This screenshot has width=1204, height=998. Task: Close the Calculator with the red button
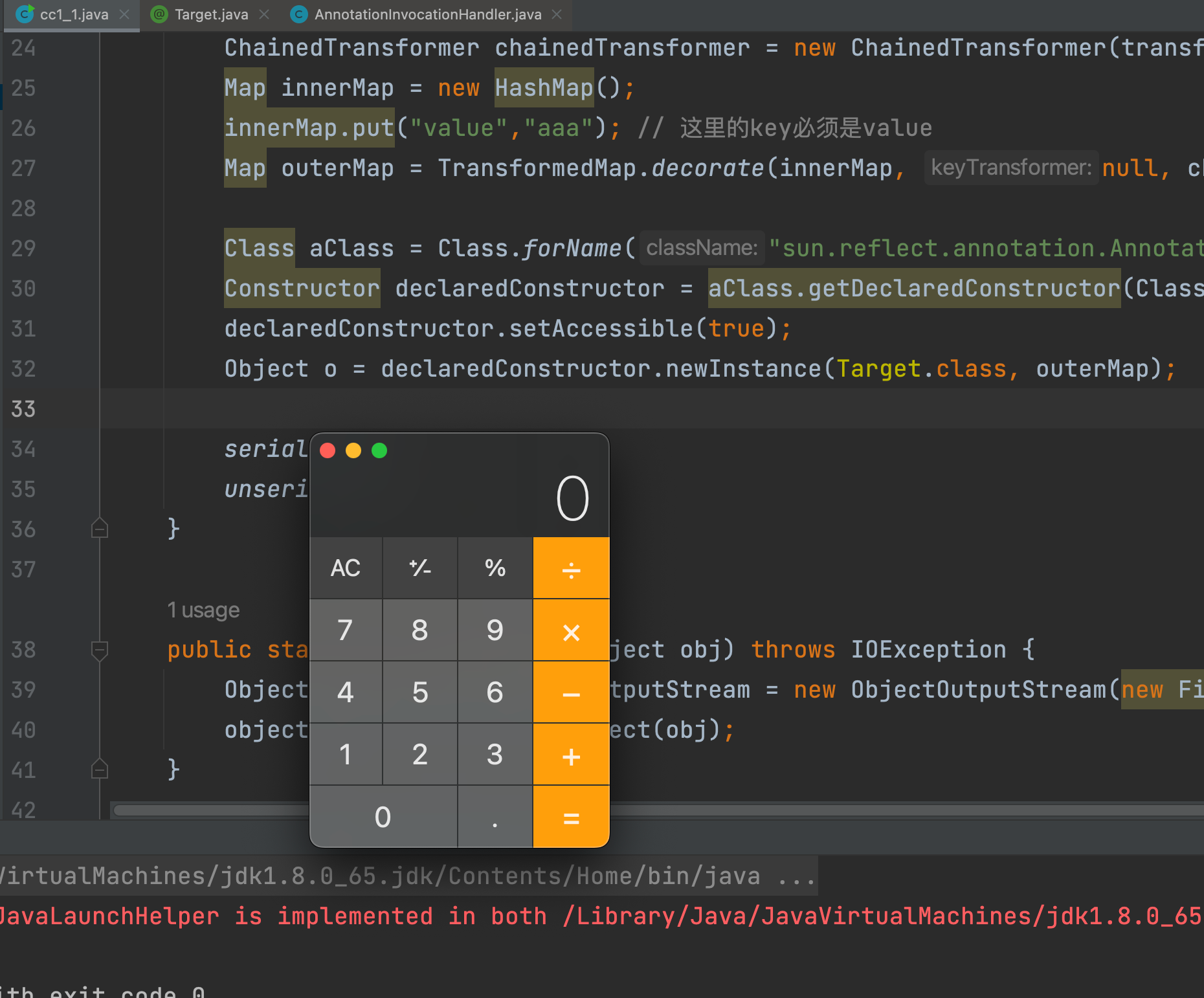(328, 450)
